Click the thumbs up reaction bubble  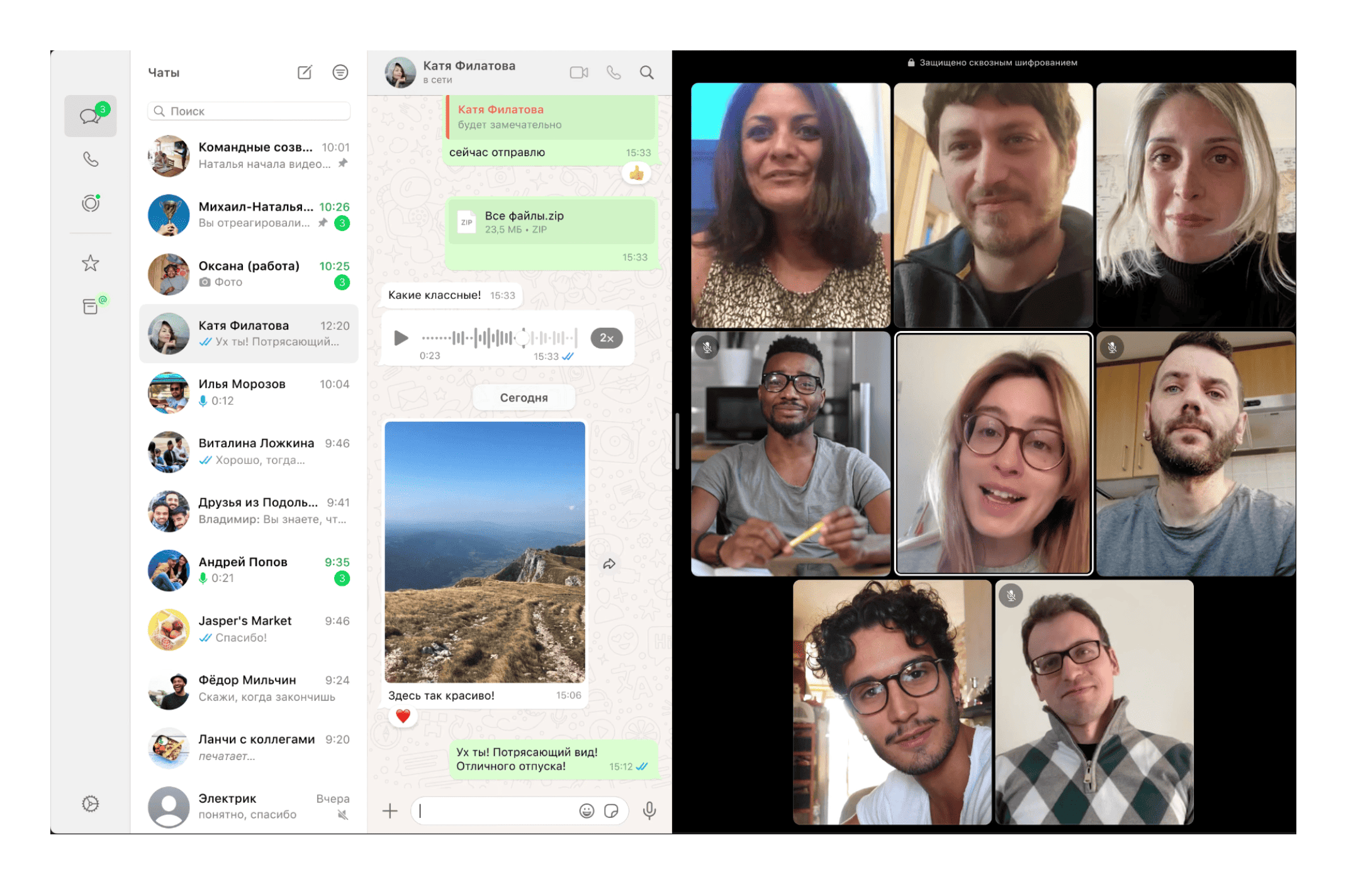tap(637, 172)
